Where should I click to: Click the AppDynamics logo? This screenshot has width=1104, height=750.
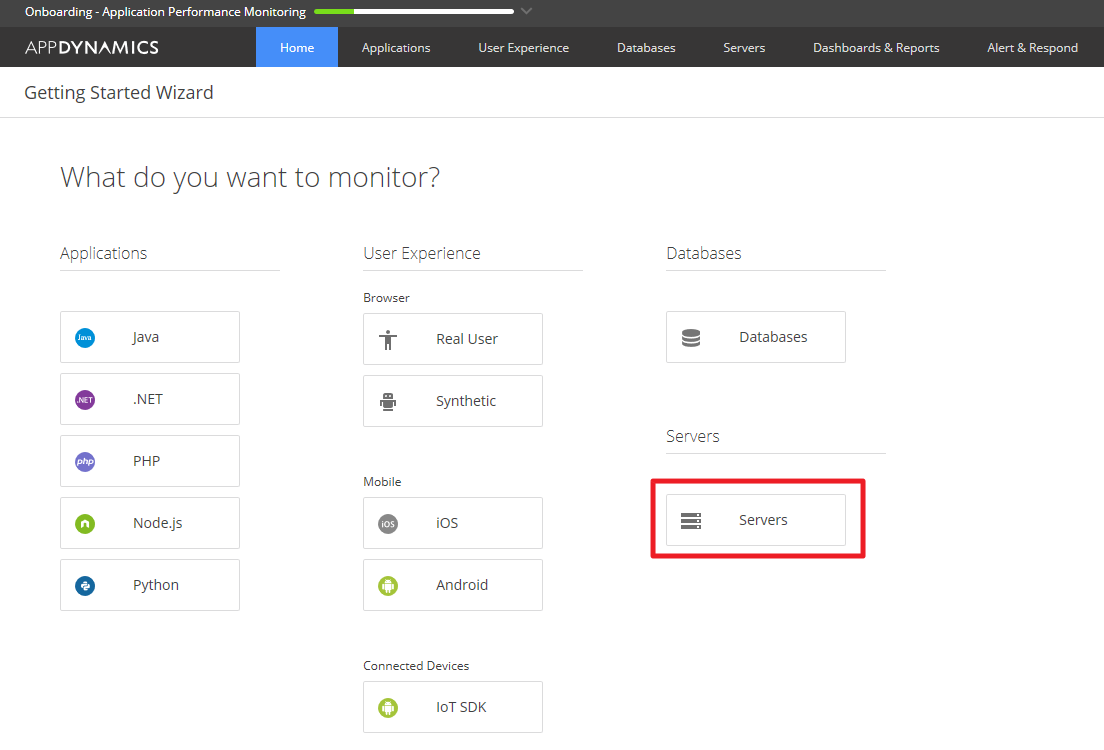(x=92, y=47)
